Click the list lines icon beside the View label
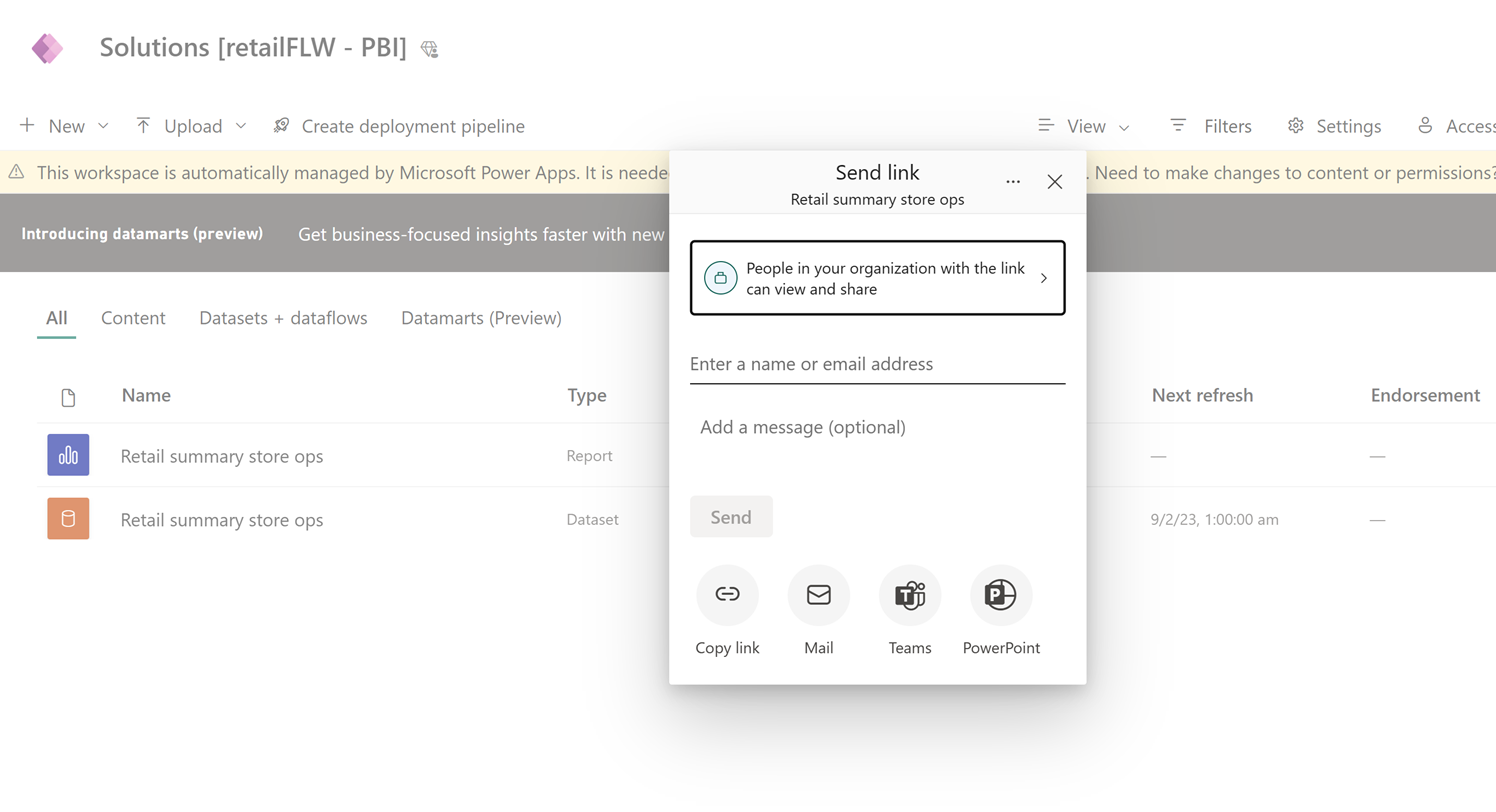 click(x=1046, y=125)
